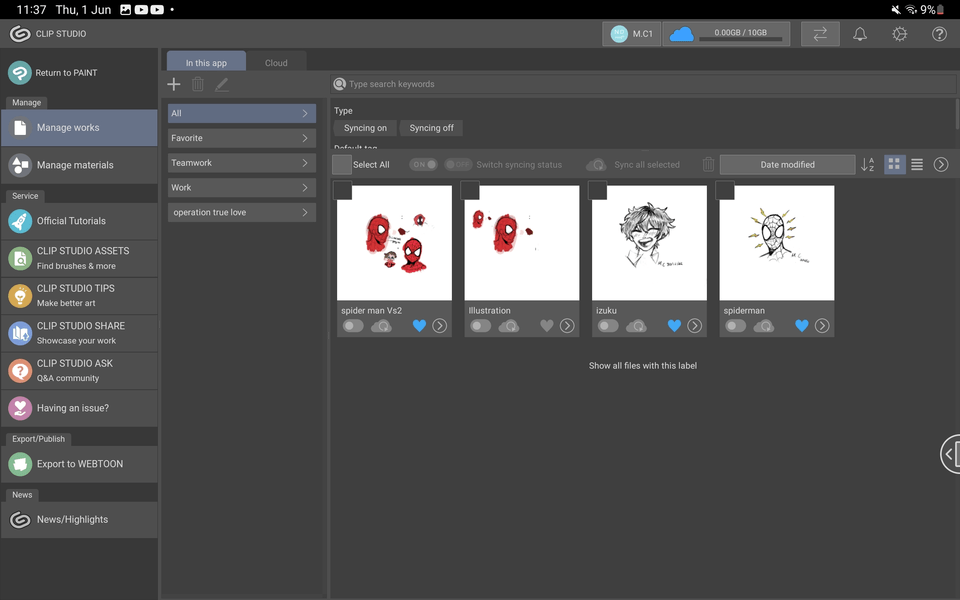Viewport: 960px width, 600px height.
Task: Tick the Select All checkbox
Action: point(342,165)
